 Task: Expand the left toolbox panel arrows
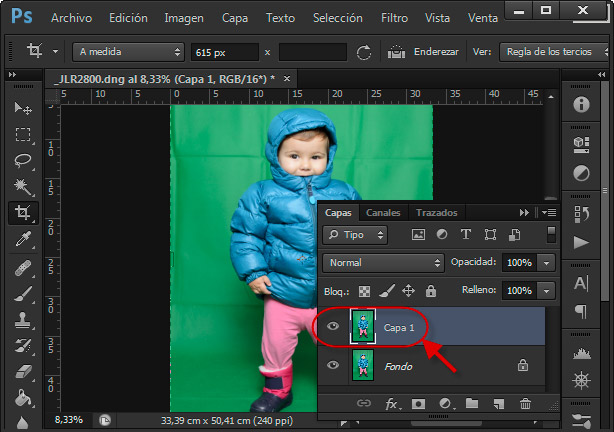(x=13, y=74)
